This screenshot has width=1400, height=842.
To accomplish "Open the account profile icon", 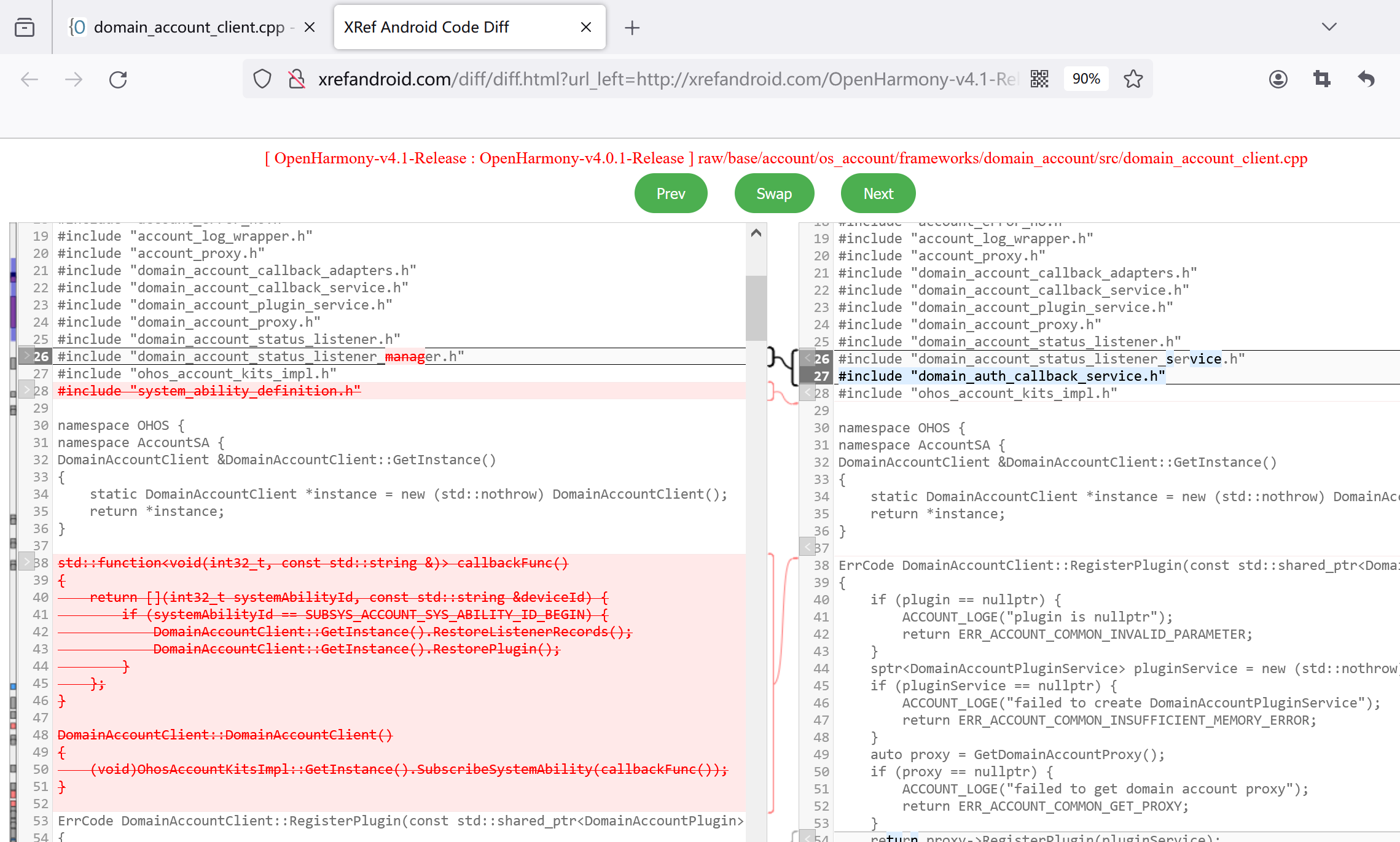I will point(1278,79).
